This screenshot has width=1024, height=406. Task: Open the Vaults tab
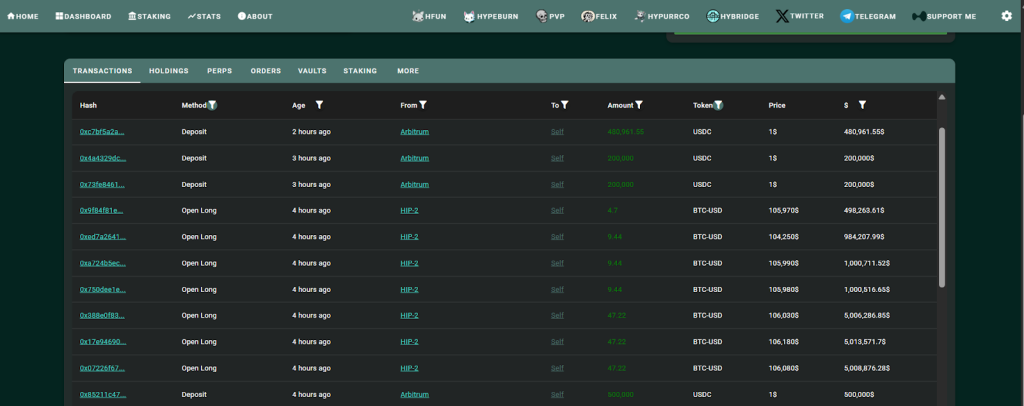click(312, 71)
